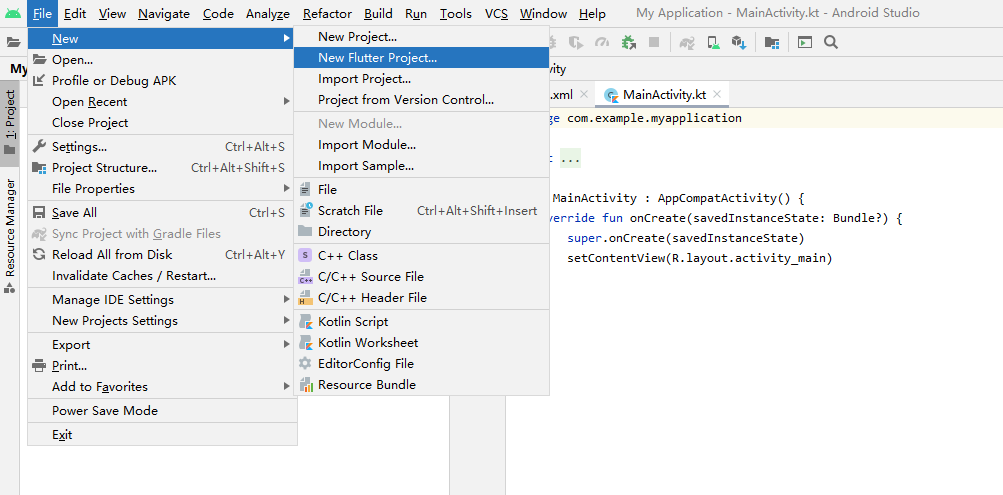The width and height of the screenshot is (1003, 495).
Task: Click Exit in the File menu
Action: [x=162, y=434]
